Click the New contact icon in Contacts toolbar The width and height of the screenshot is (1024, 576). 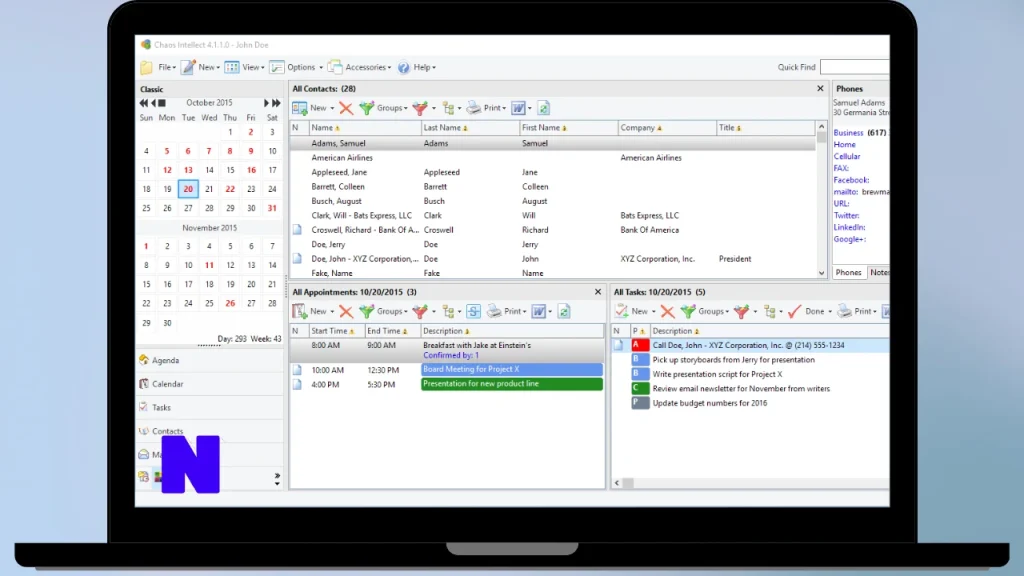click(300, 108)
